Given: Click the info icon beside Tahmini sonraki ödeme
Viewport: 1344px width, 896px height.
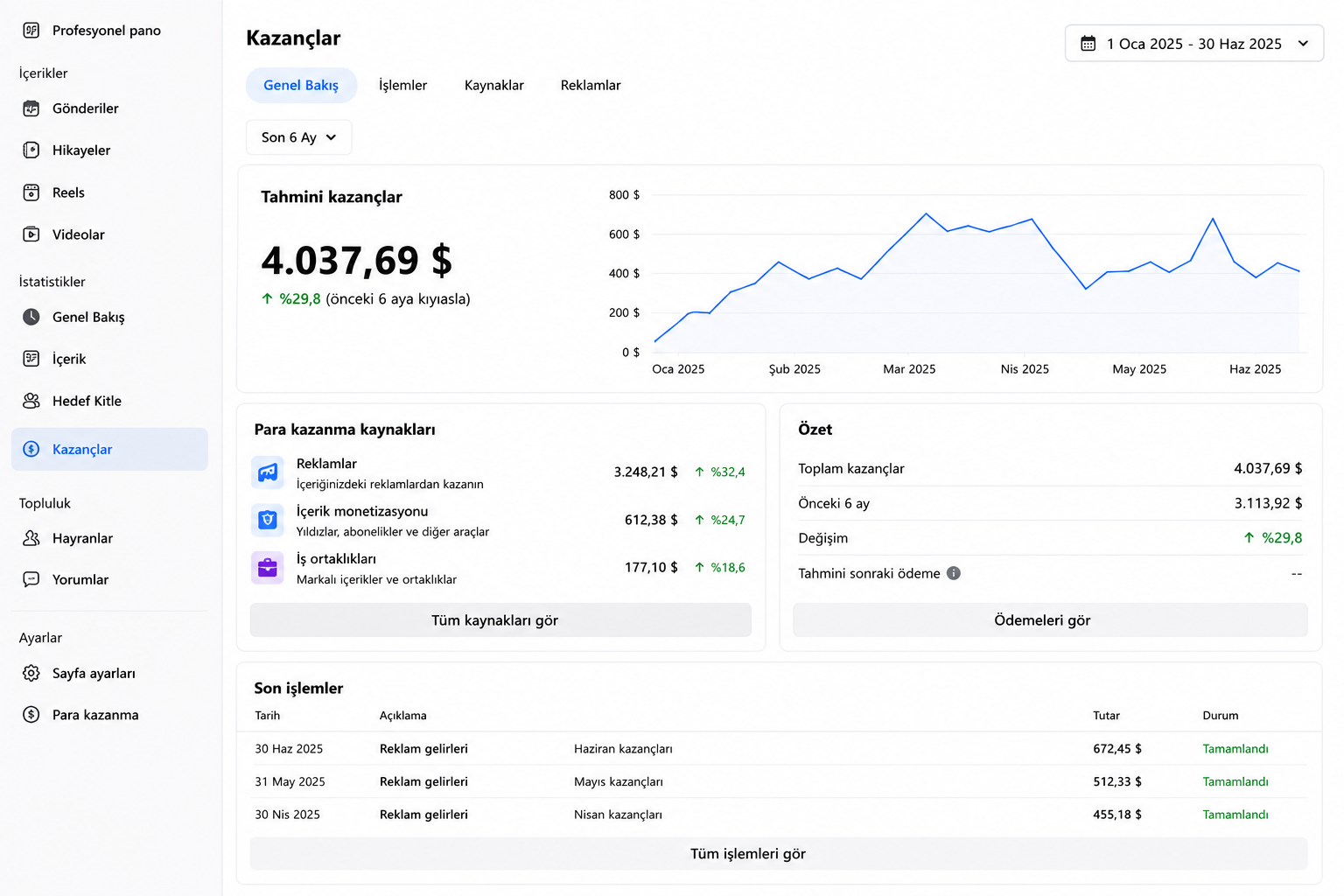Looking at the screenshot, I should point(954,573).
